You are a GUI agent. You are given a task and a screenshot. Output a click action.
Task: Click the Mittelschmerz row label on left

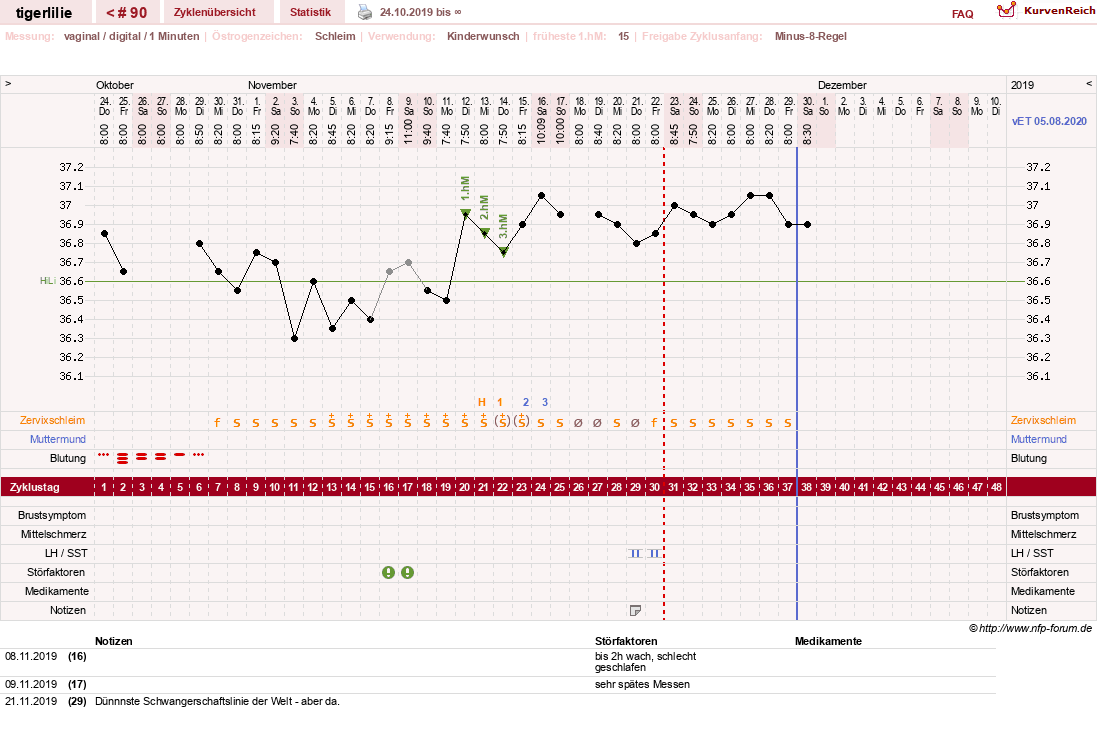[53, 535]
